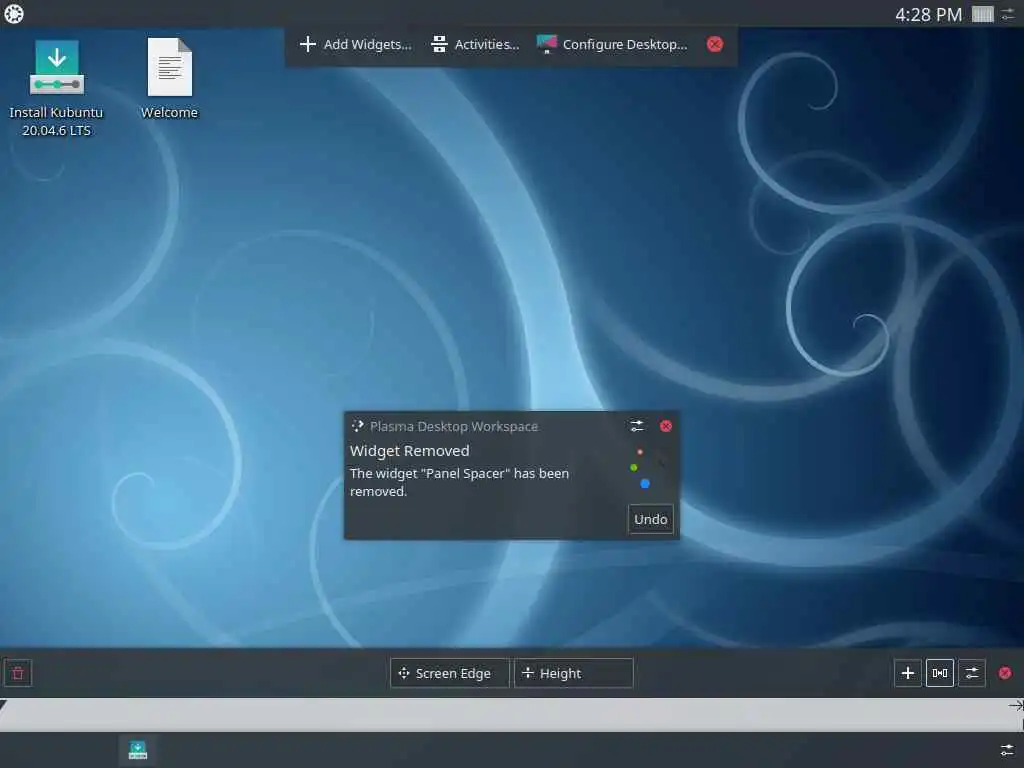Configure Plasma Desktop Workspace notifications
The image size is (1024, 768).
pos(637,426)
